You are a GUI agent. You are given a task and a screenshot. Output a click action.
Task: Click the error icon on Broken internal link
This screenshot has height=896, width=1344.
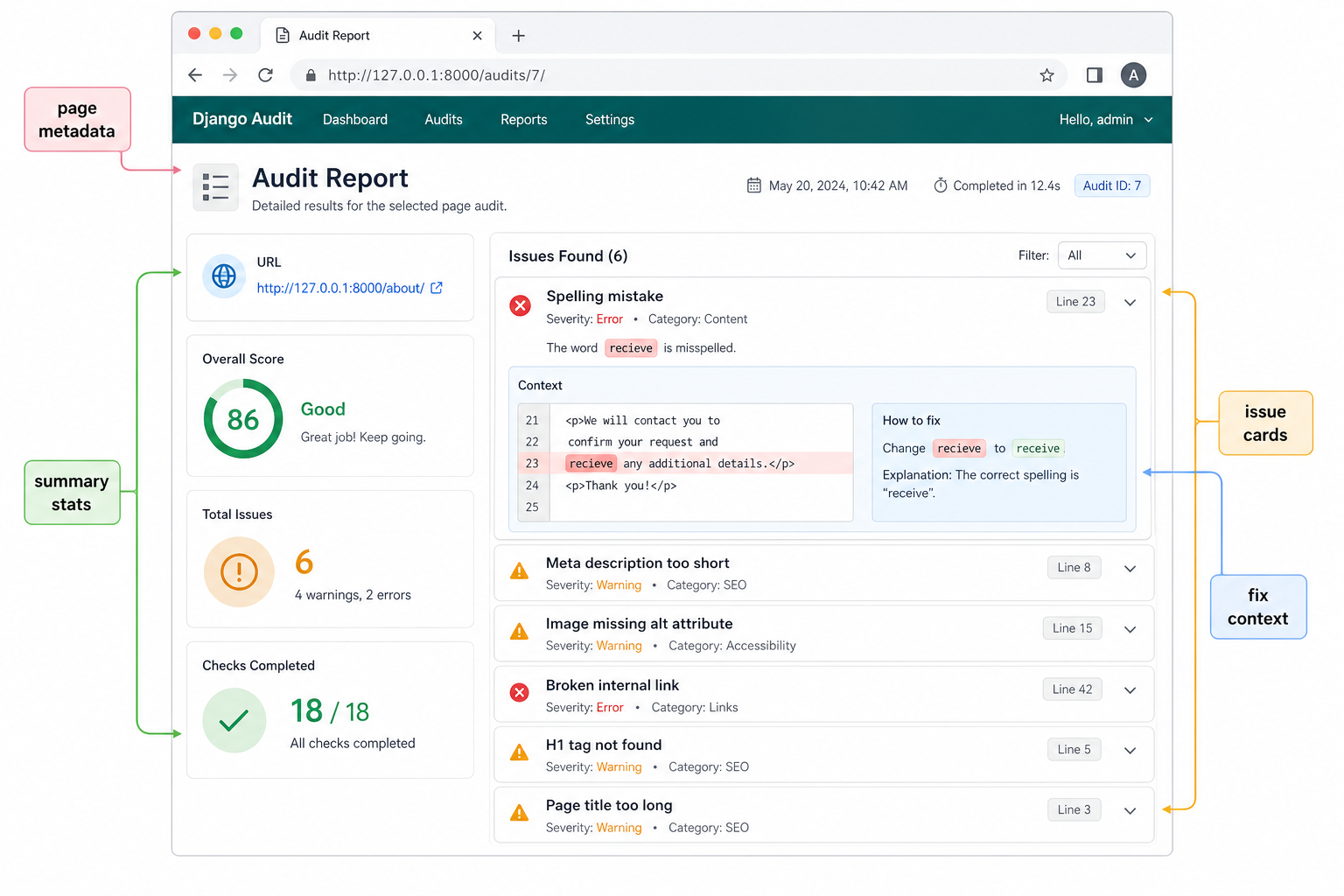pos(520,693)
